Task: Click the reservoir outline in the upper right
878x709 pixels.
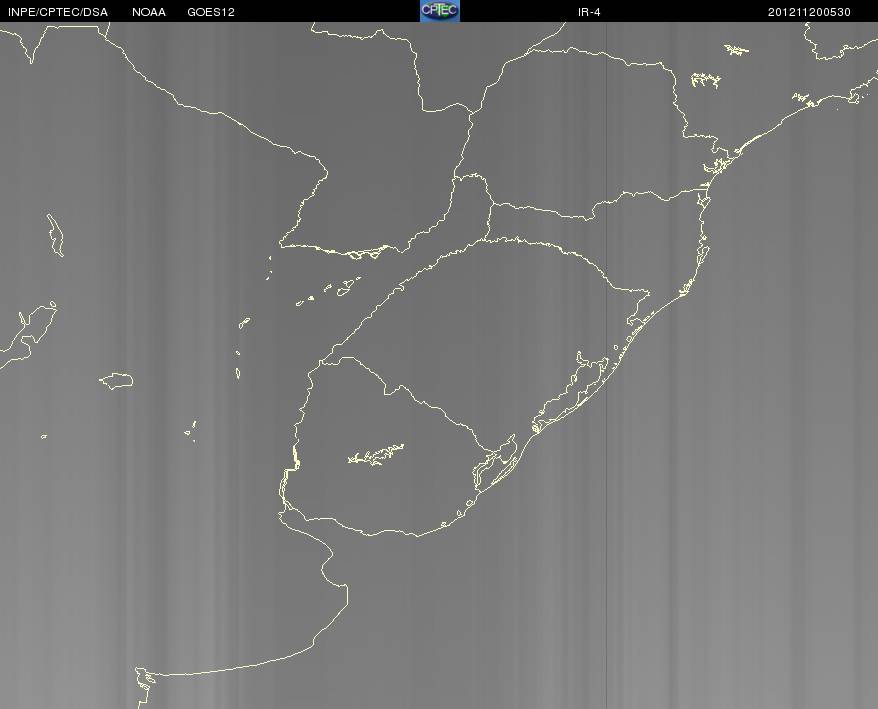Action: click(704, 80)
